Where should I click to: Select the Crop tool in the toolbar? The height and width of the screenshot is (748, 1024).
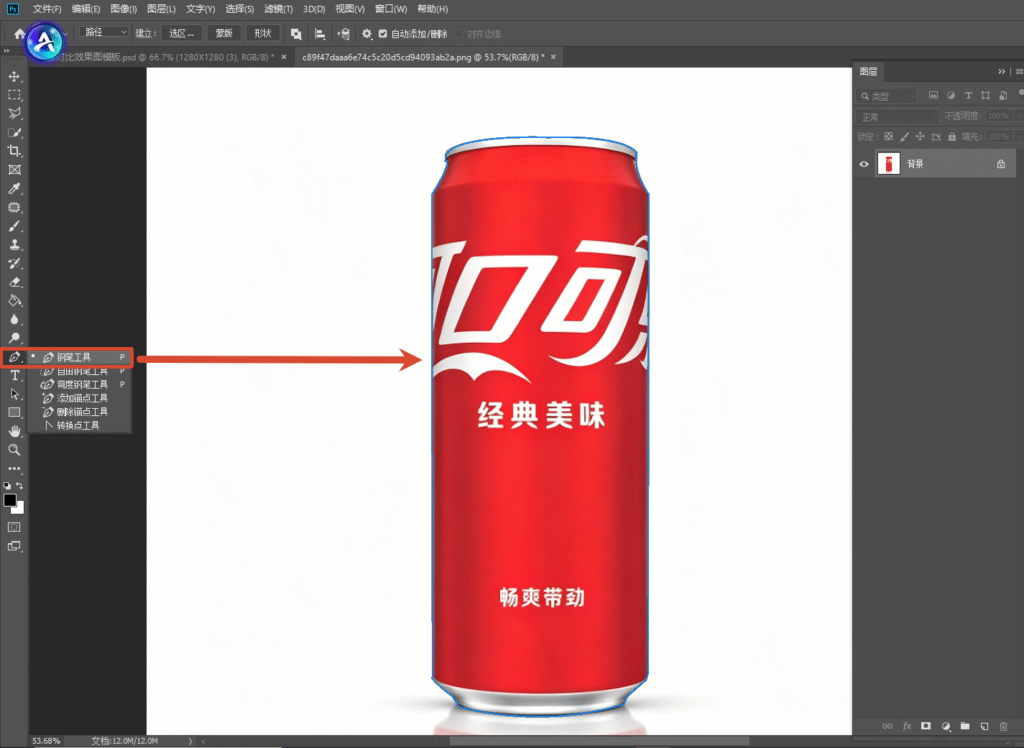click(14, 151)
